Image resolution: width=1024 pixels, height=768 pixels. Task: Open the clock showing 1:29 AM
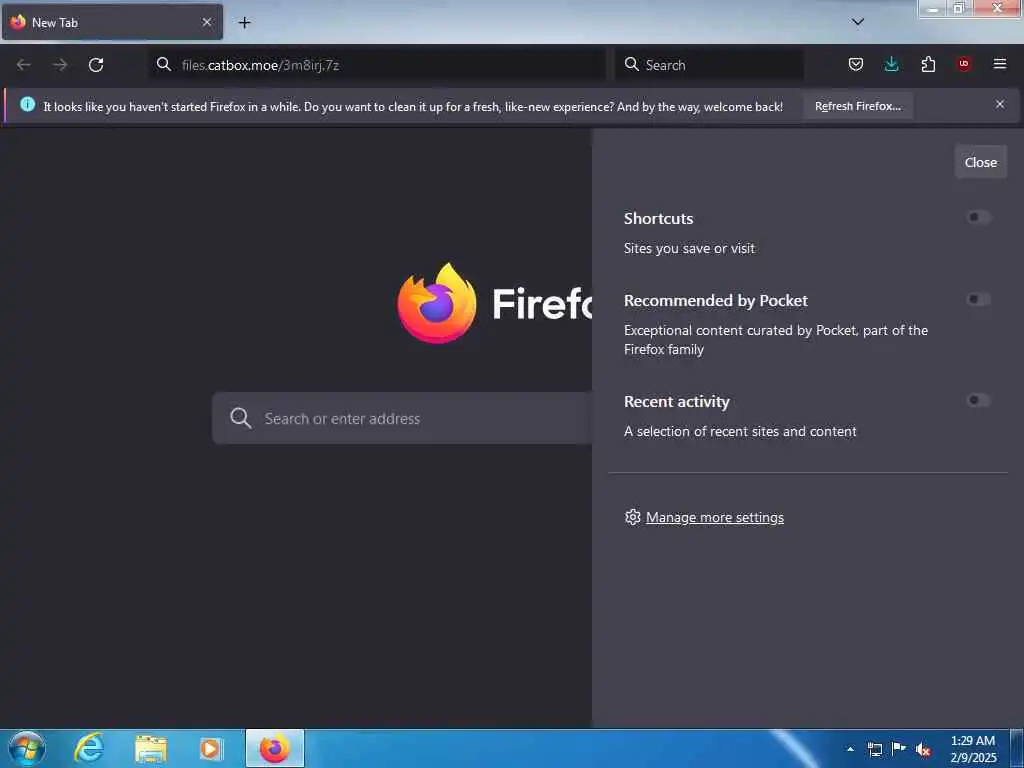point(973,748)
